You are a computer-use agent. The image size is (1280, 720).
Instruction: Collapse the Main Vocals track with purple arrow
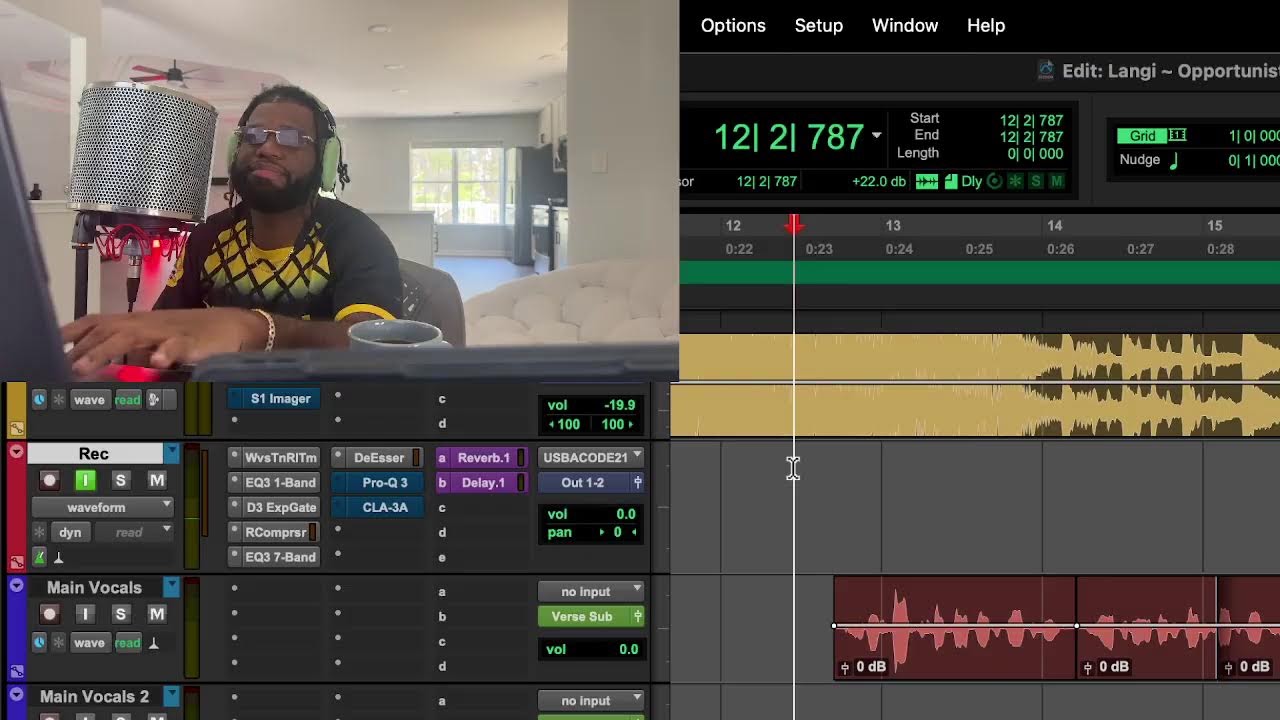(x=16, y=586)
